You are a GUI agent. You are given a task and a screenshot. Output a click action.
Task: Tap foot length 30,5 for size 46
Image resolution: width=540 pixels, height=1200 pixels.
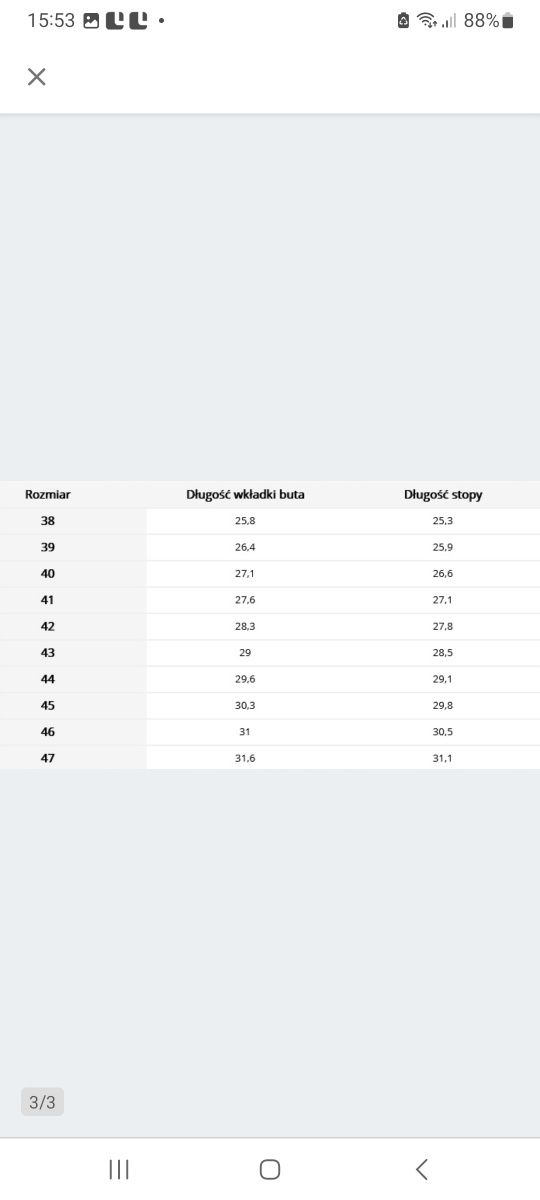443,732
